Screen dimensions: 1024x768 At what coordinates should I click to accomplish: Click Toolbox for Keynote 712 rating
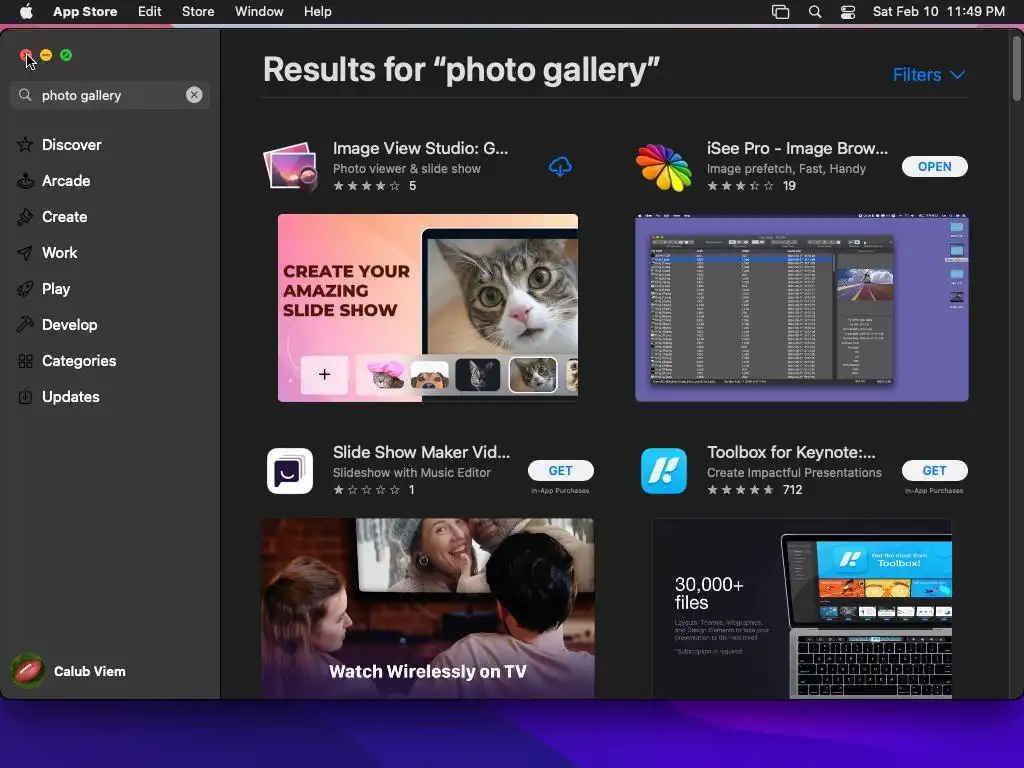754,490
